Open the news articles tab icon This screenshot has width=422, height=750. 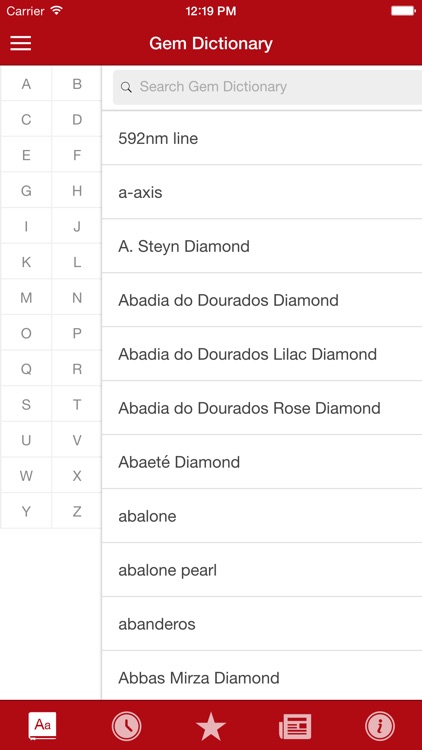point(295,726)
